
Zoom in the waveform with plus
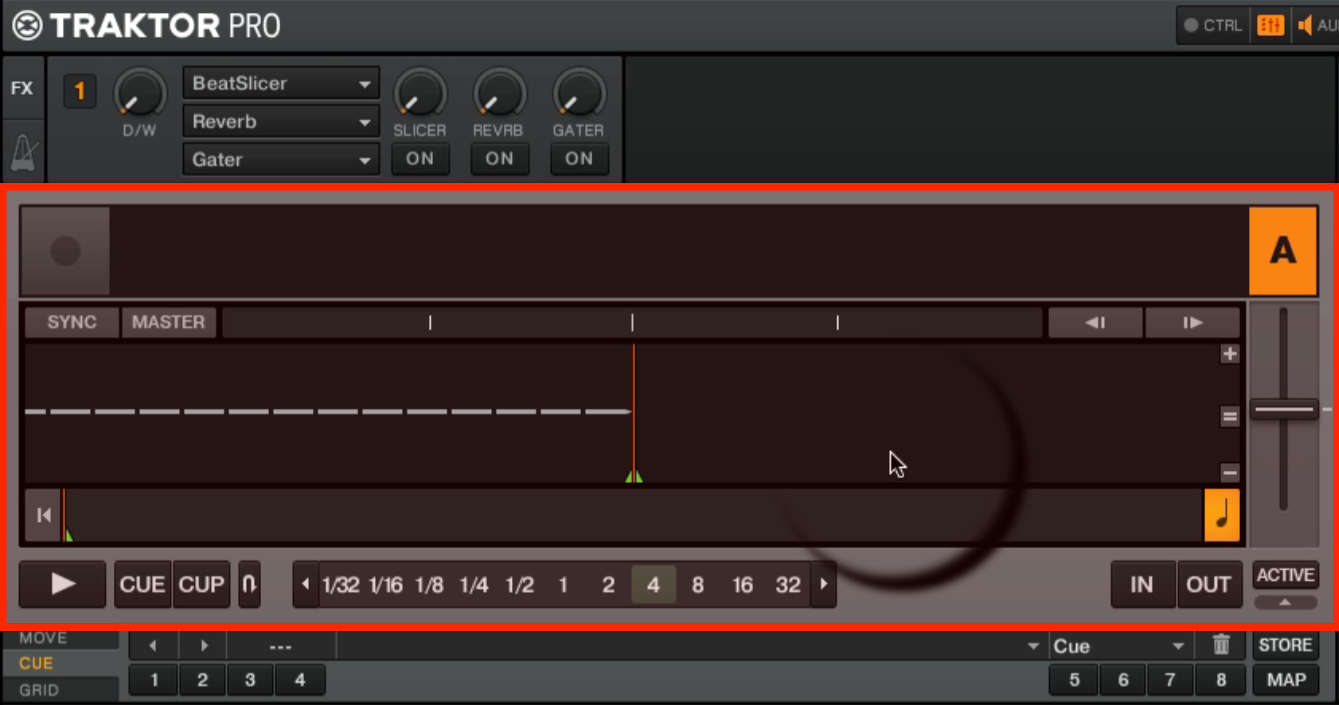point(1230,354)
